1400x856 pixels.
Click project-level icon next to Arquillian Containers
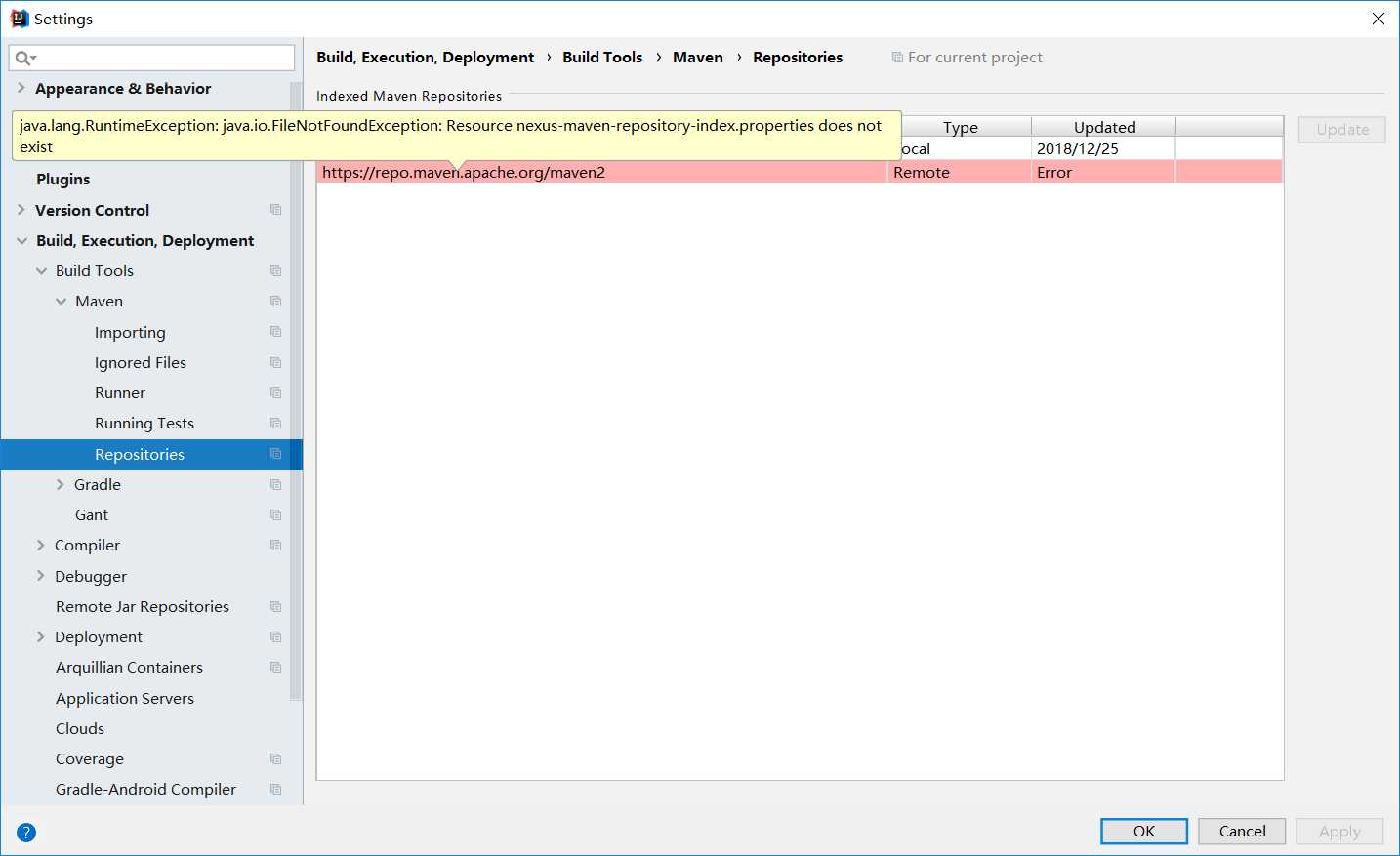point(276,667)
